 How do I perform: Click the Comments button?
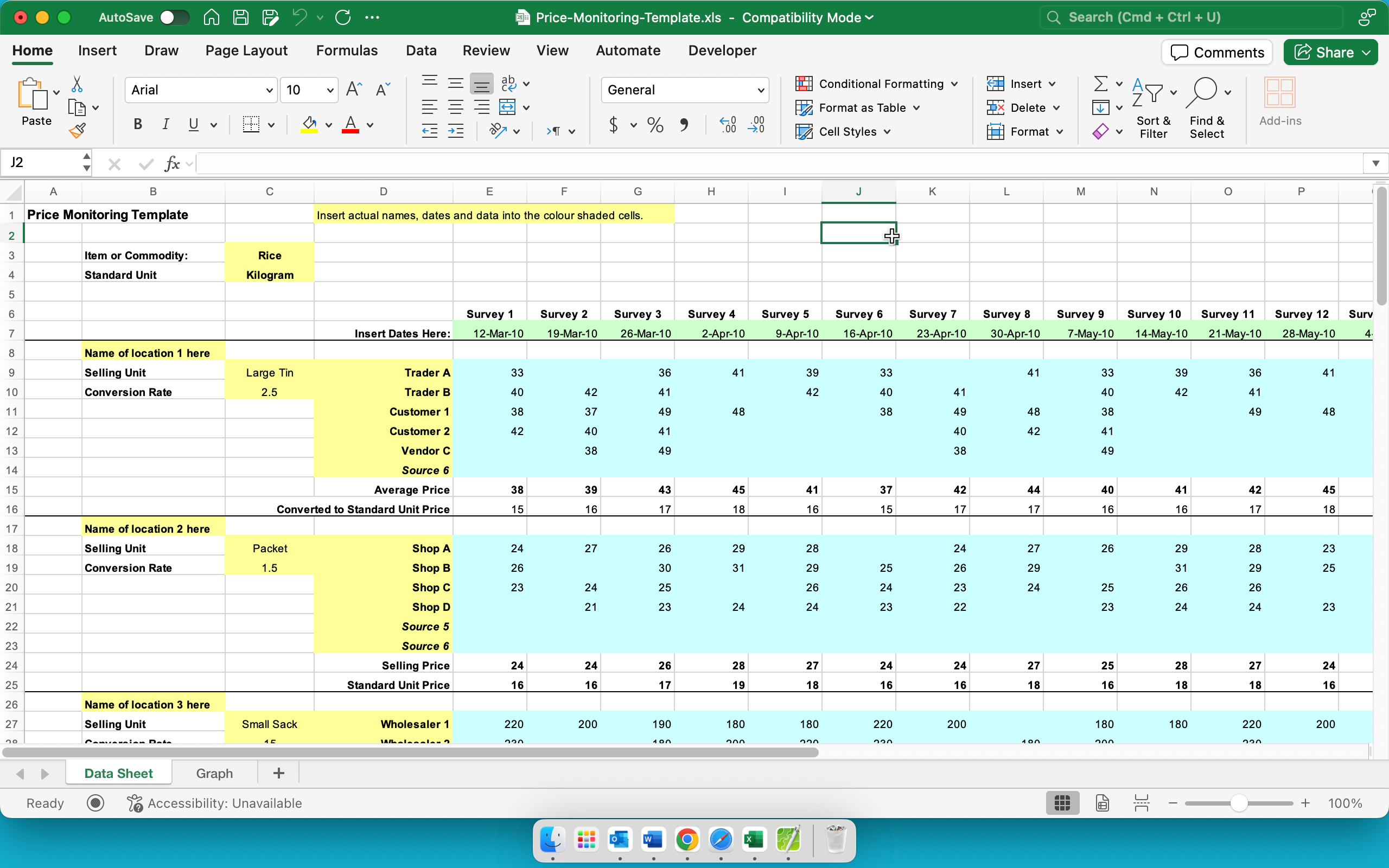click(x=1218, y=52)
